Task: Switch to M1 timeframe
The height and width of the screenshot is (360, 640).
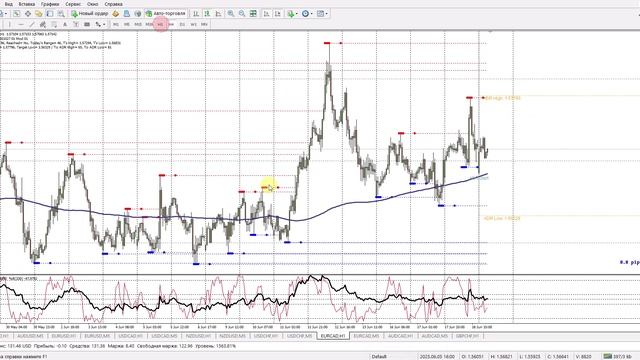Action: pos(116,24)
